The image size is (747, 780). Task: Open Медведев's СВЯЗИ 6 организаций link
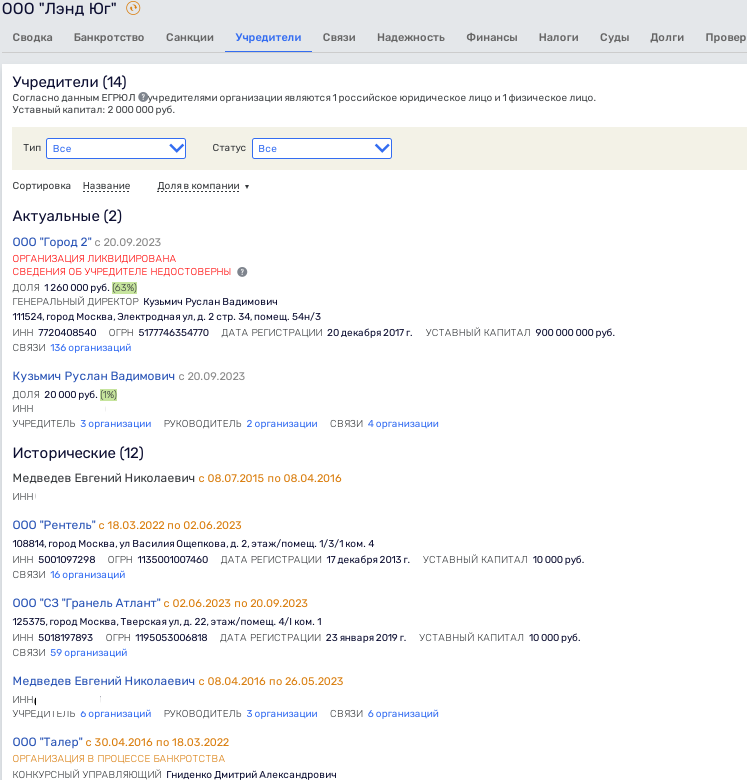[x=403, y=714]
